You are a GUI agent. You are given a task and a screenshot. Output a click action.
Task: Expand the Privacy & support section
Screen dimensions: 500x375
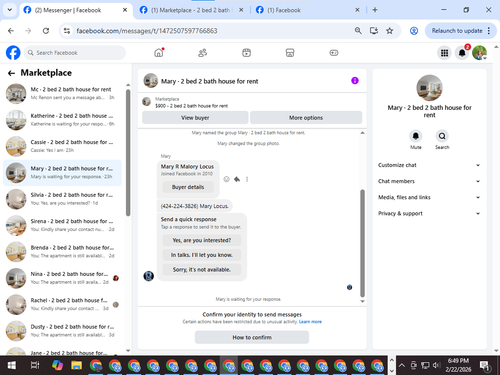click(x=429, y=213)
